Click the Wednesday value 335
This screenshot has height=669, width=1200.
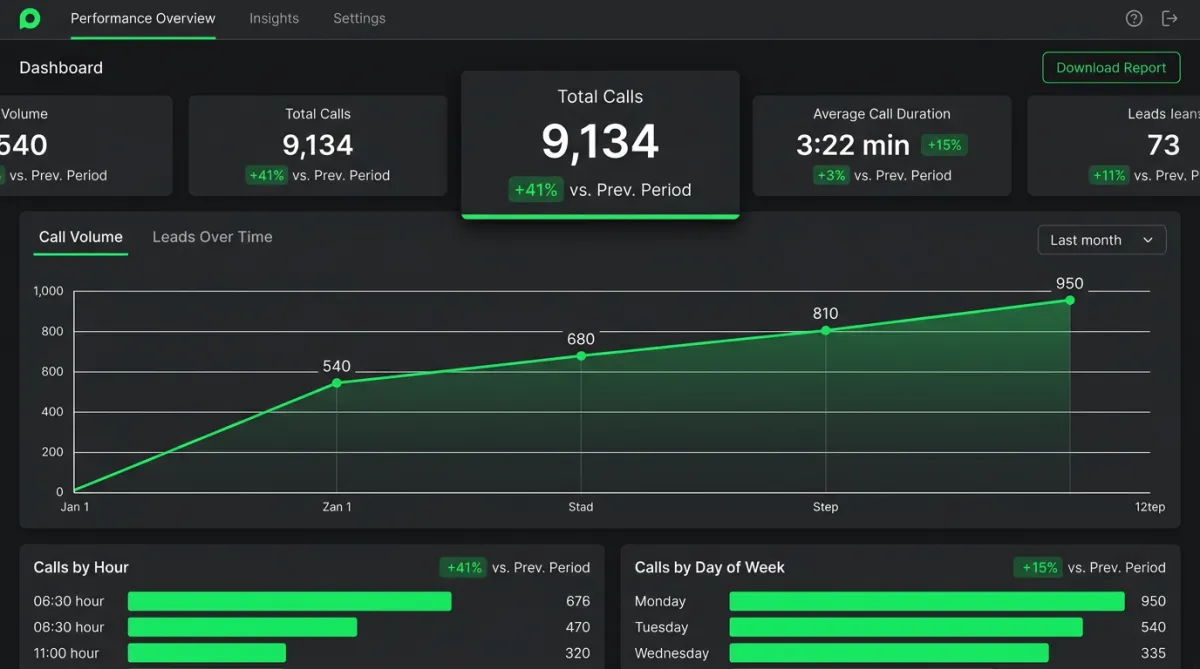tap(1153, 653)
